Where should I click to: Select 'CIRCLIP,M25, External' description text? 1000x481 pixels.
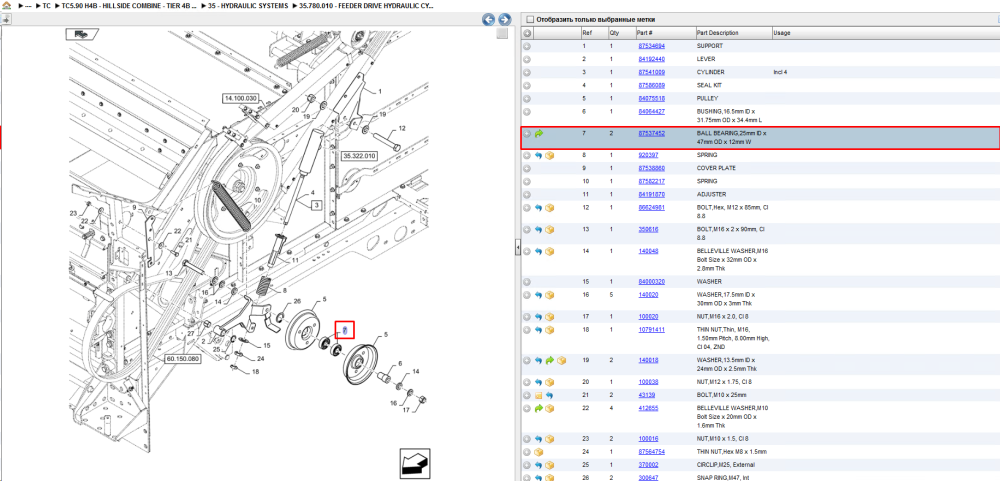point(728,465)
